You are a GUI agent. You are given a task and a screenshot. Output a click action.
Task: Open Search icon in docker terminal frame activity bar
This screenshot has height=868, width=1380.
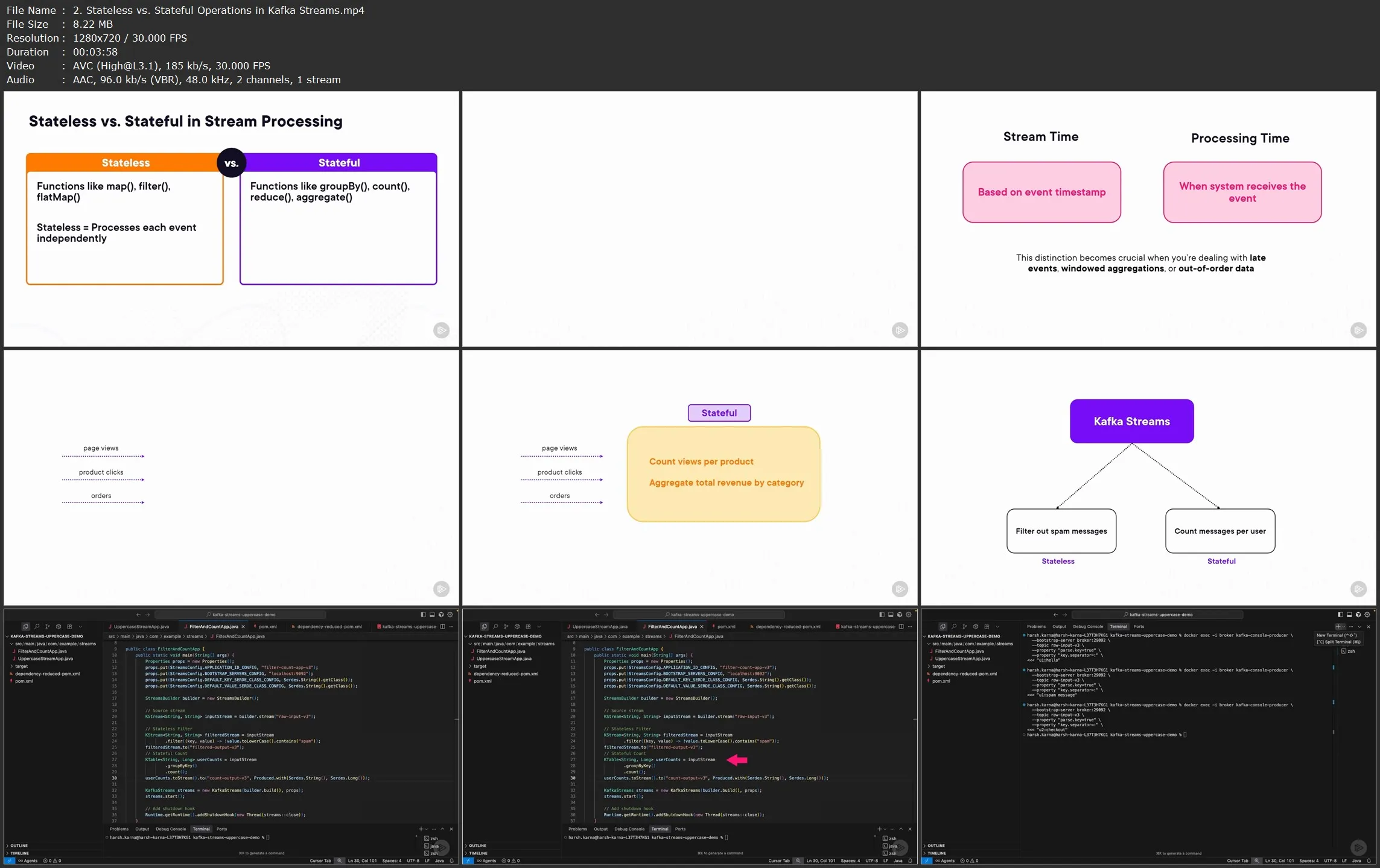954,627
